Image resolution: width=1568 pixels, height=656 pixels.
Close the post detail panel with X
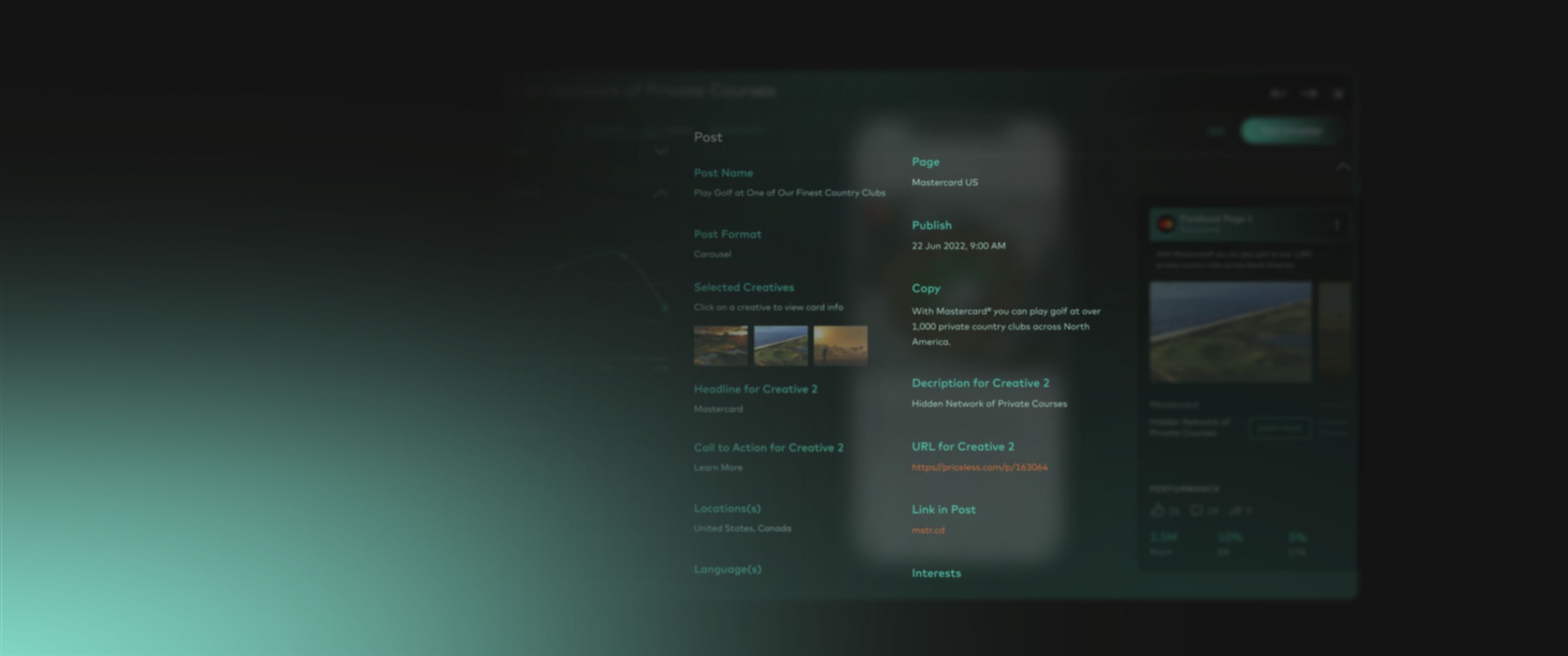coord(1338,93)
